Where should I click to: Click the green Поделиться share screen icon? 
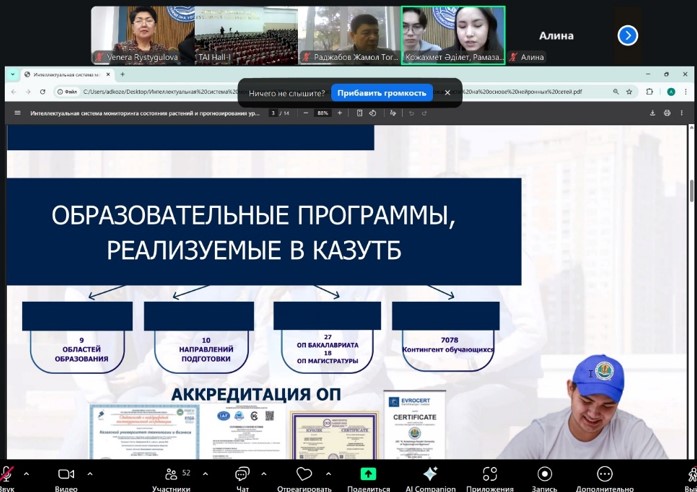tap(368, 474)
